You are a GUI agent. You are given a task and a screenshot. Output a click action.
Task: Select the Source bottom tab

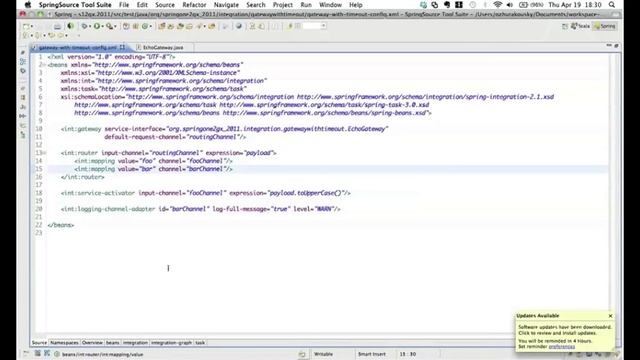tap(39, 343)
